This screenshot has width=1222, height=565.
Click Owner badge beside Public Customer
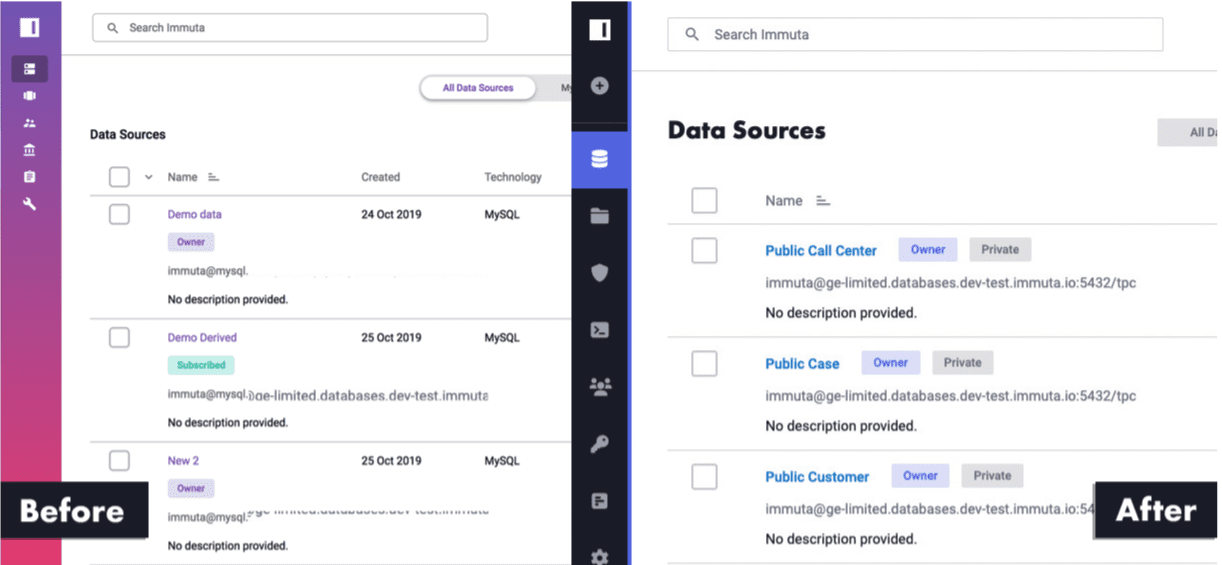[x=921, y=476]
